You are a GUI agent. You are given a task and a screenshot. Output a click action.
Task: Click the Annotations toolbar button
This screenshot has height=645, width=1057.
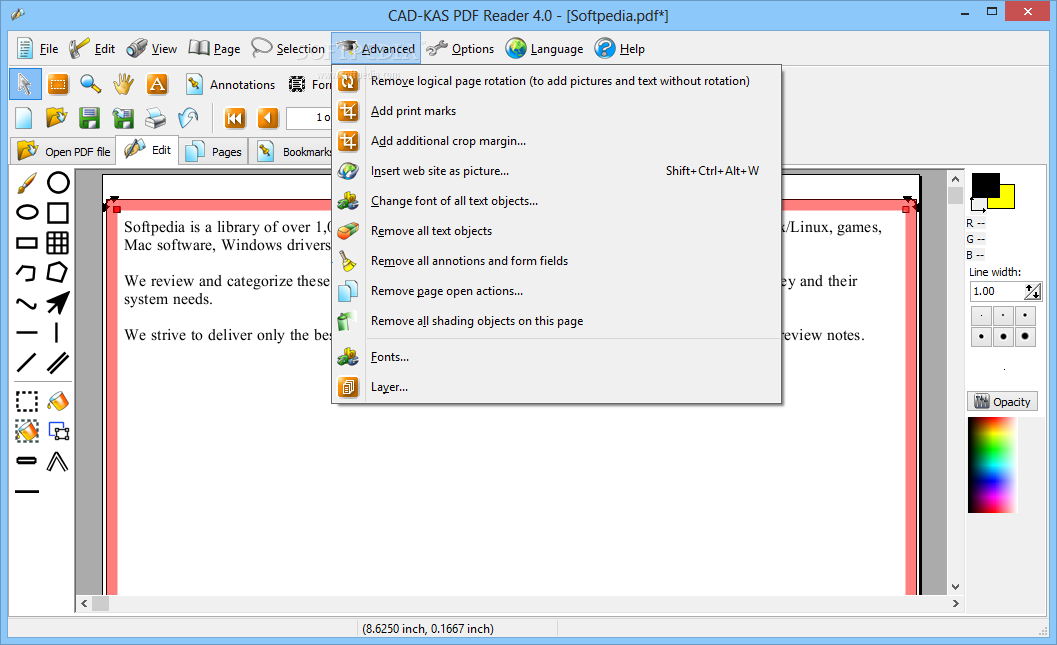pos(231,84)
